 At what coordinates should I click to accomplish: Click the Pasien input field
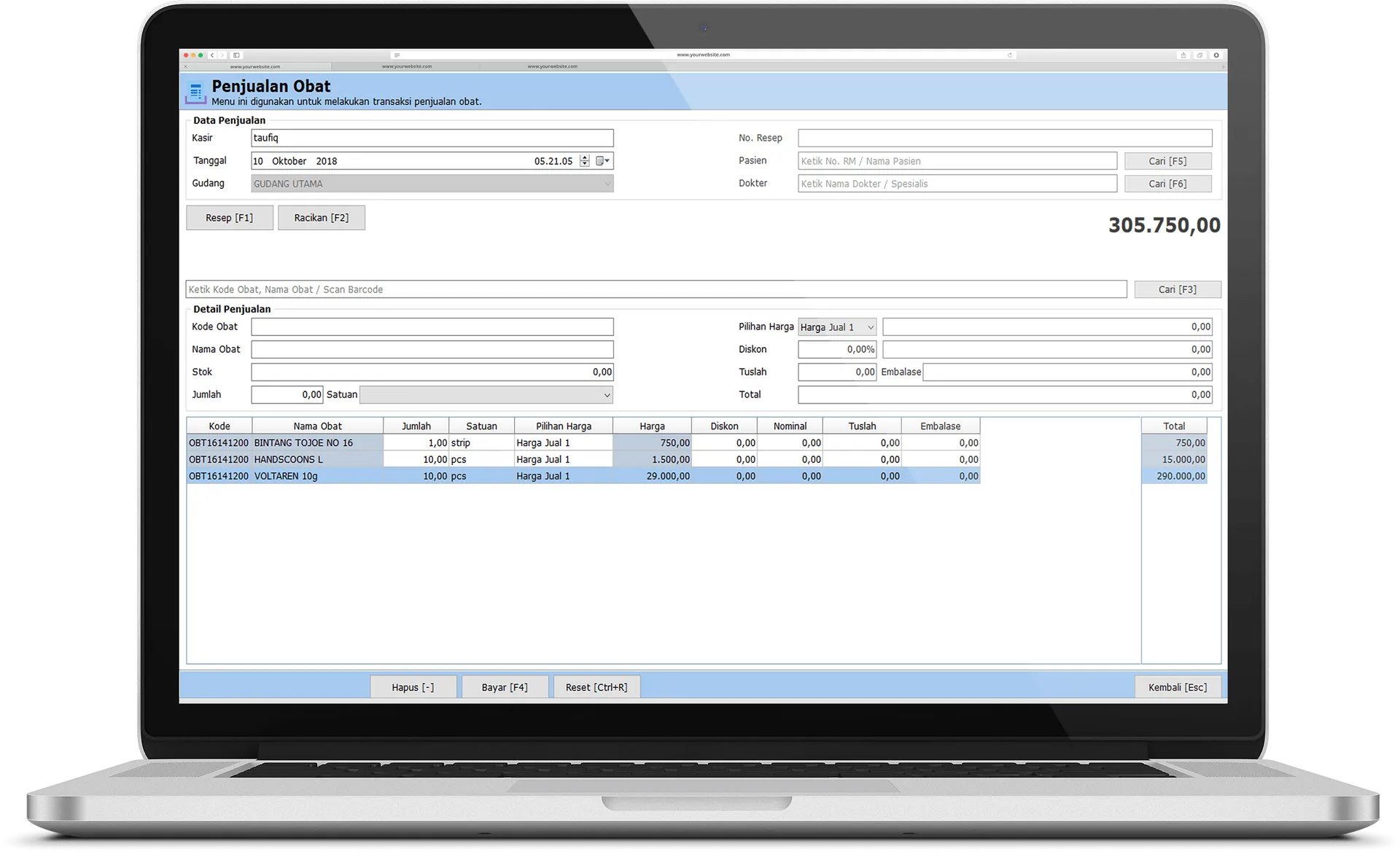(x=957, y=161)
